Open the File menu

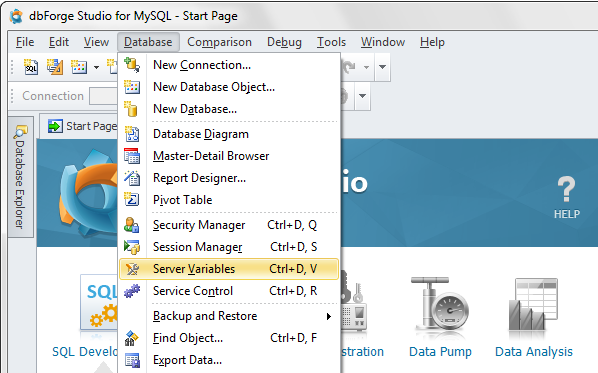tap(25, 42)
